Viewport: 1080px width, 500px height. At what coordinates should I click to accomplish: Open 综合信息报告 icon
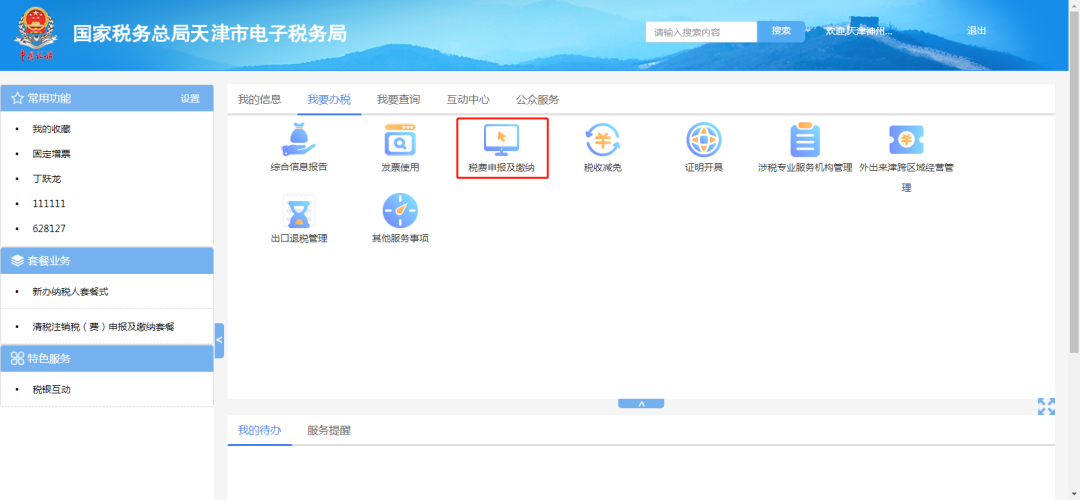(x=298, y=140)
